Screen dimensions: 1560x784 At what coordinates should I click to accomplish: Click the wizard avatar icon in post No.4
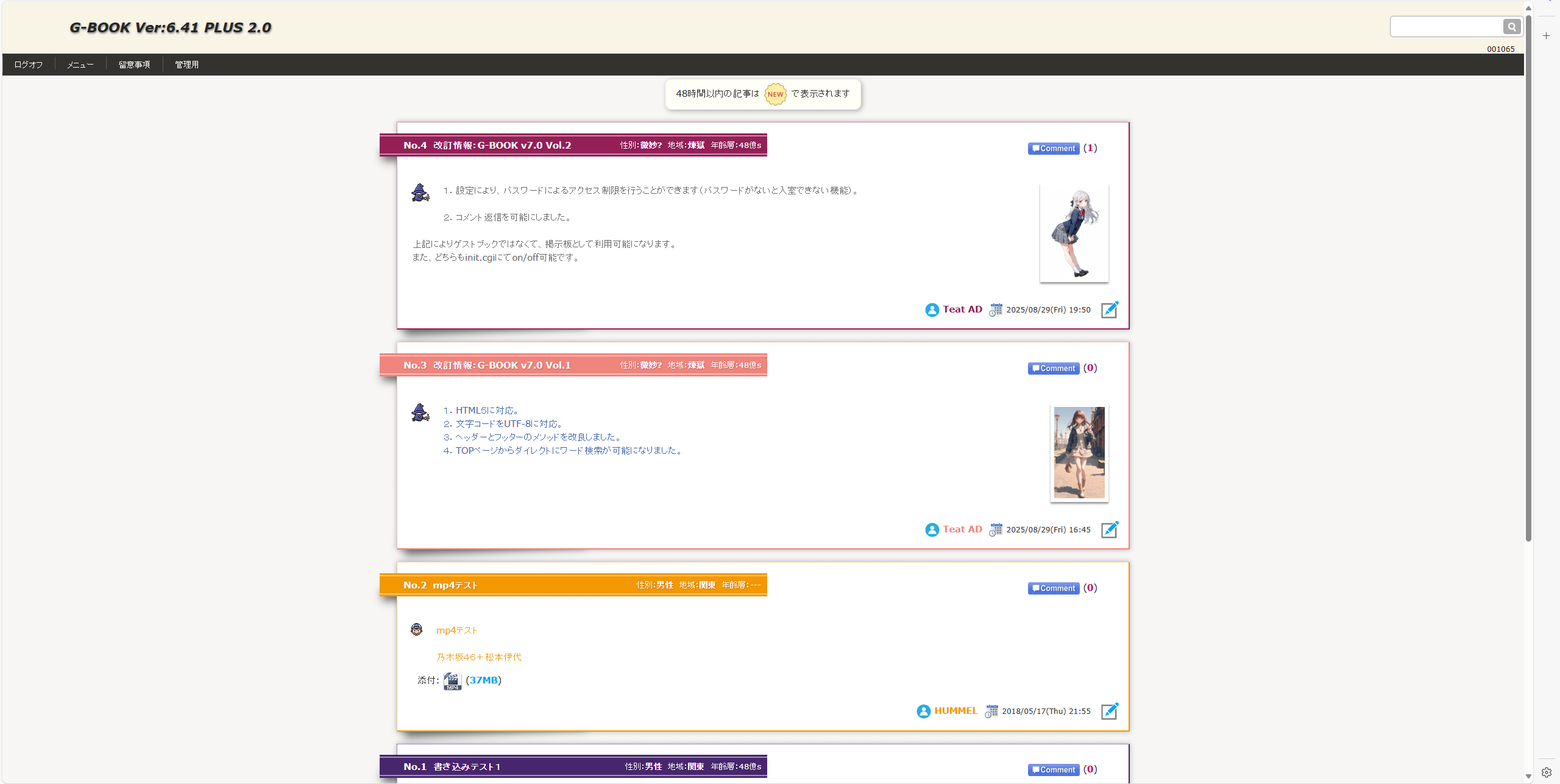tap(420, 192)
